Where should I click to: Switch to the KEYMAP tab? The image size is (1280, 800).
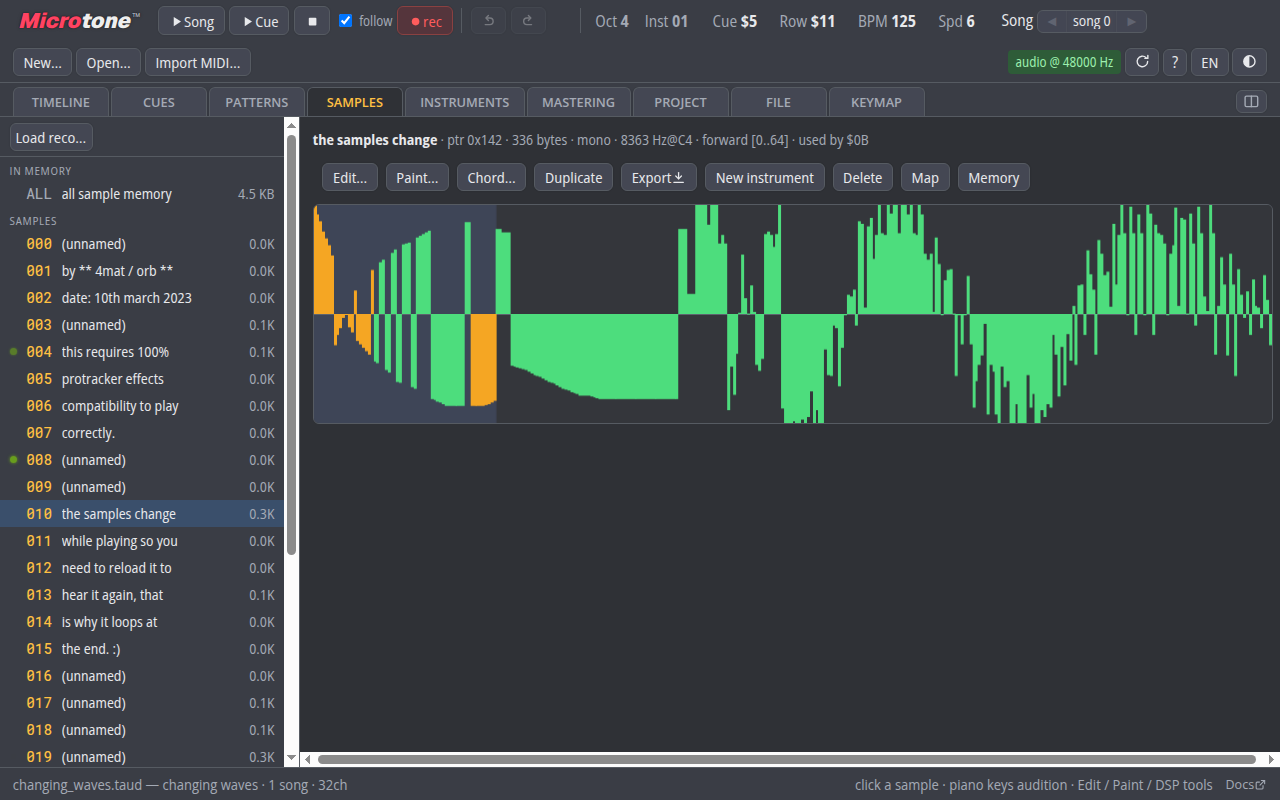coord(876,102)
